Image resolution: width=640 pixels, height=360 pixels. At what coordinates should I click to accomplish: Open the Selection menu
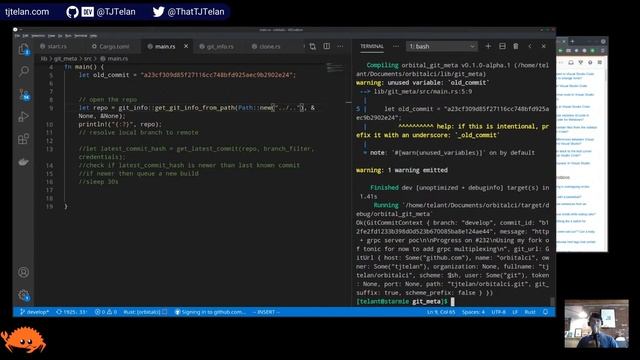click(38, 36)
